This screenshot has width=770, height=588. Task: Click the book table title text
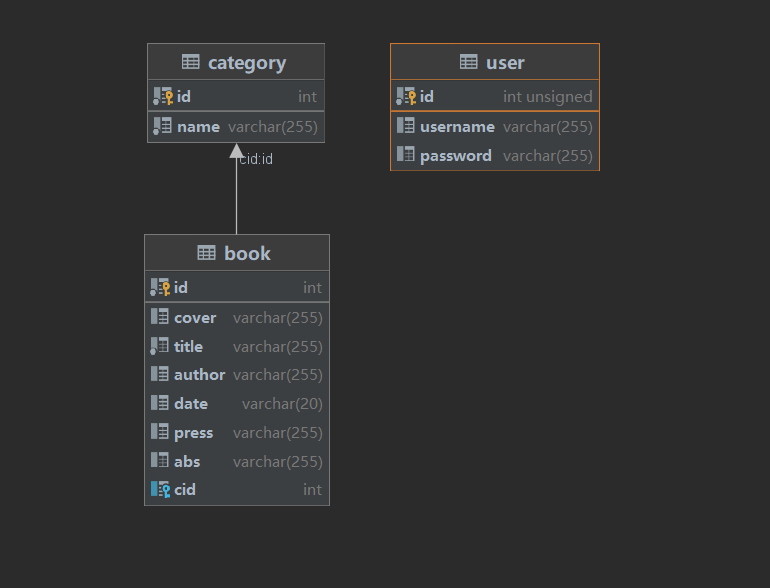point(248,253)
